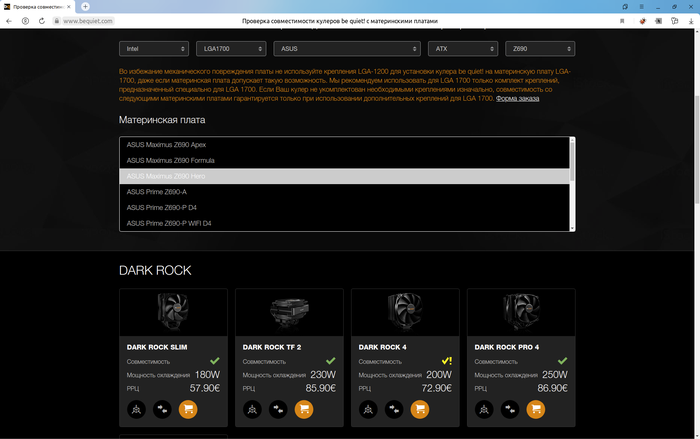This screenshot has width=700, height=439.
Task: Switch to the 'Проверка совместимости' browser tab
Action: point(38,7)
